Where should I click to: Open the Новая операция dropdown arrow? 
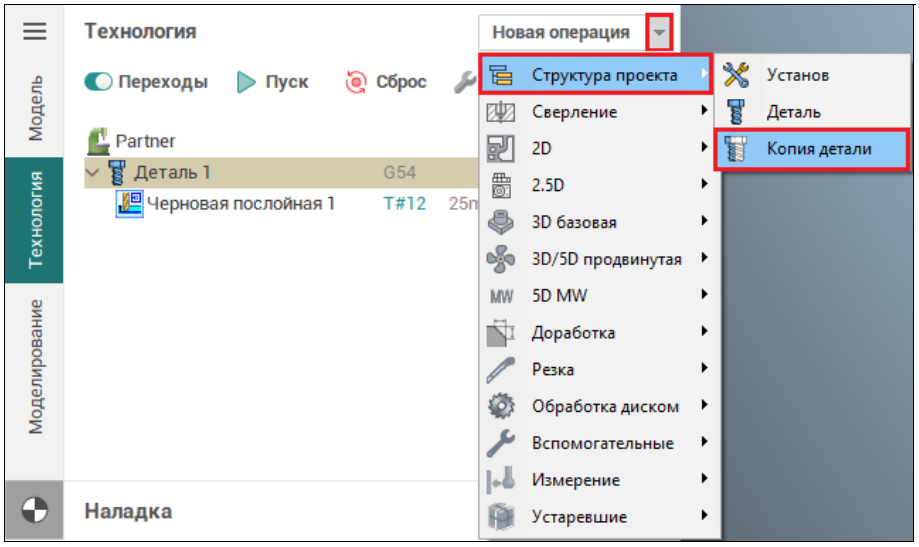[658, 33]
